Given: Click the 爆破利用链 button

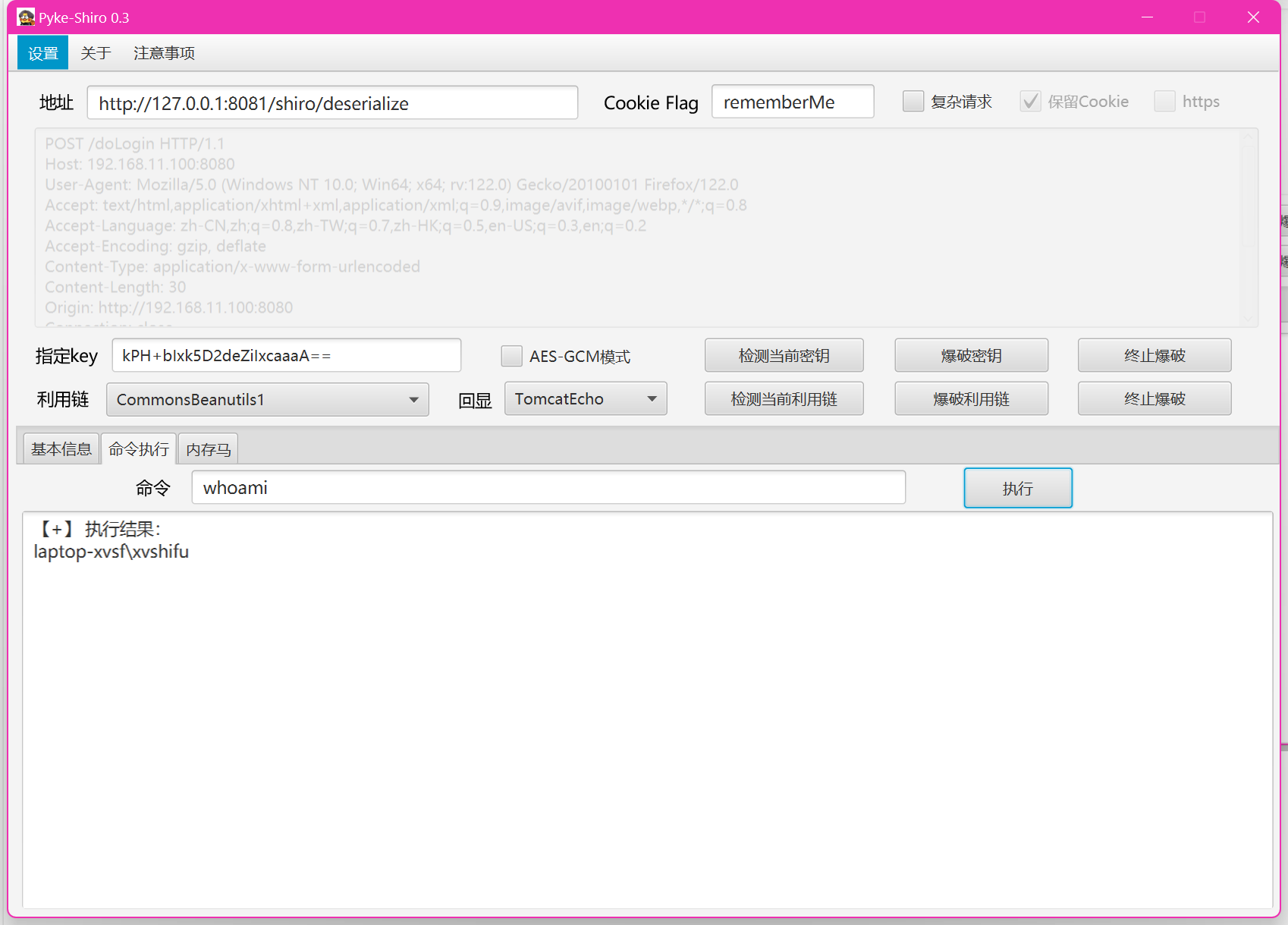Looking at the screenshot, I should coord(971,398).
